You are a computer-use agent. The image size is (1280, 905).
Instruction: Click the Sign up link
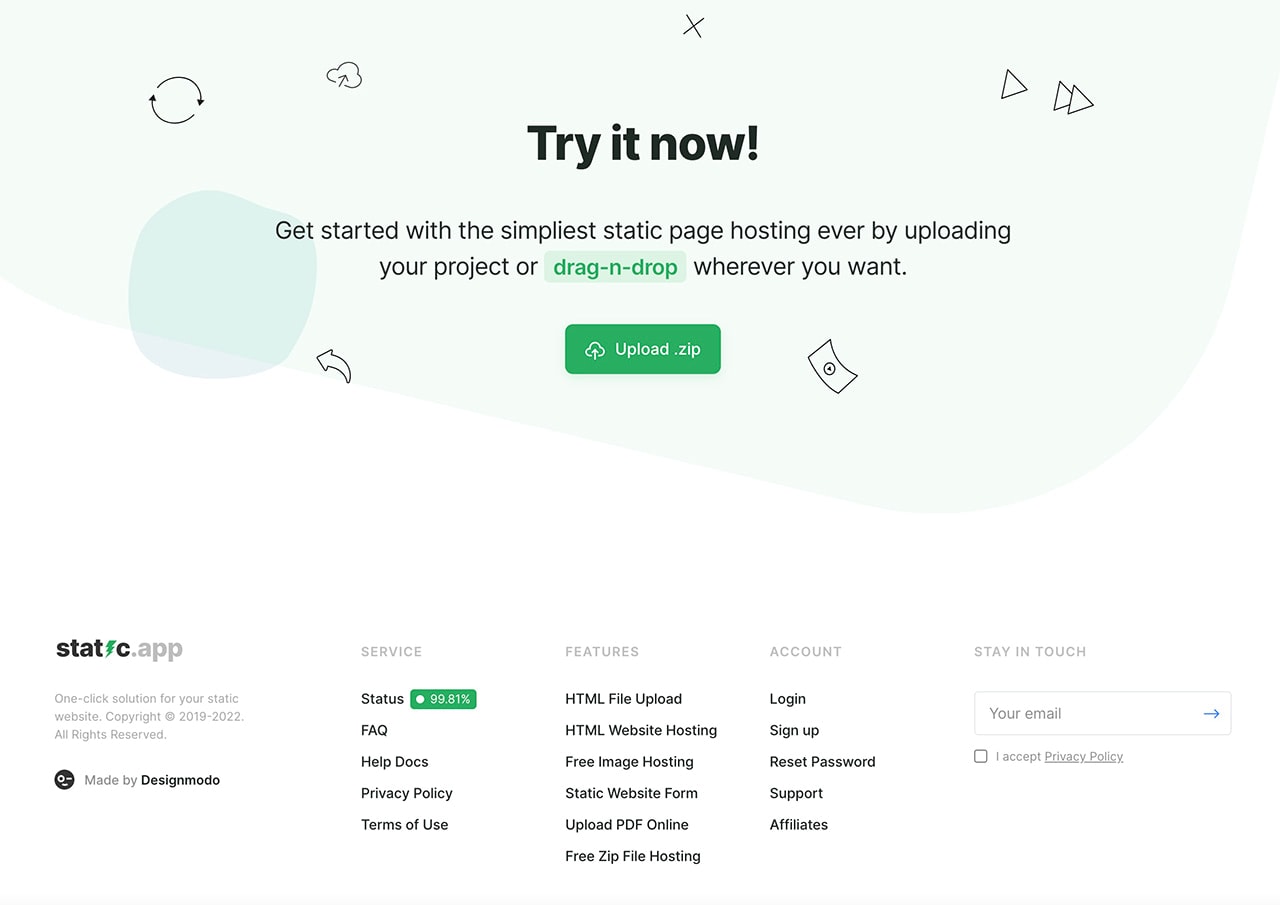click(x=794, y=731)
